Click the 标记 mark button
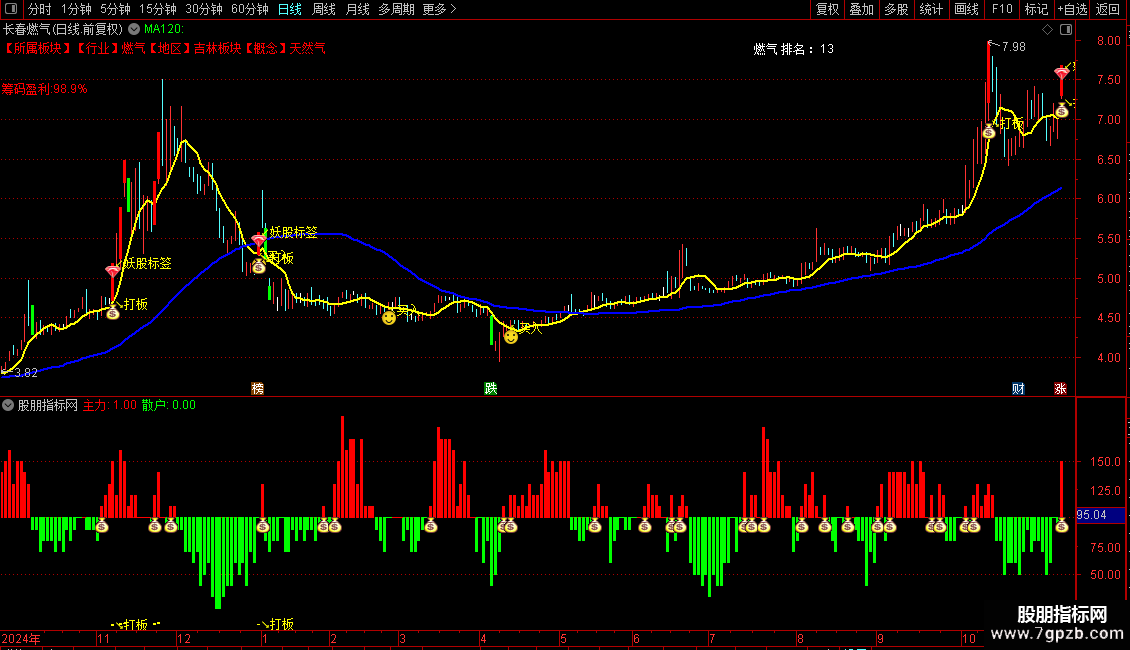This screenshot has width=1130, height=650. [x=1036, y=9]
